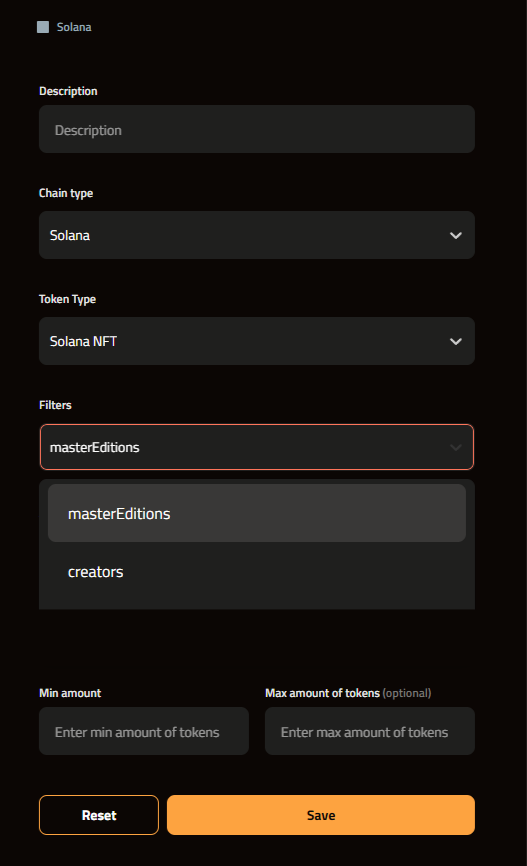Viewport: 527px width, 866px height.
Task: Collapse the Filters combo box showing masterEditions
Action: (257, 447)
